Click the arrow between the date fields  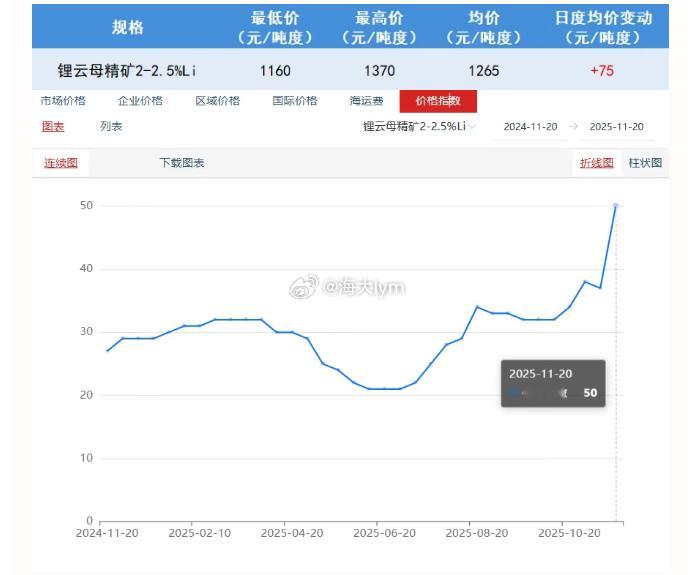pos(573,126)
